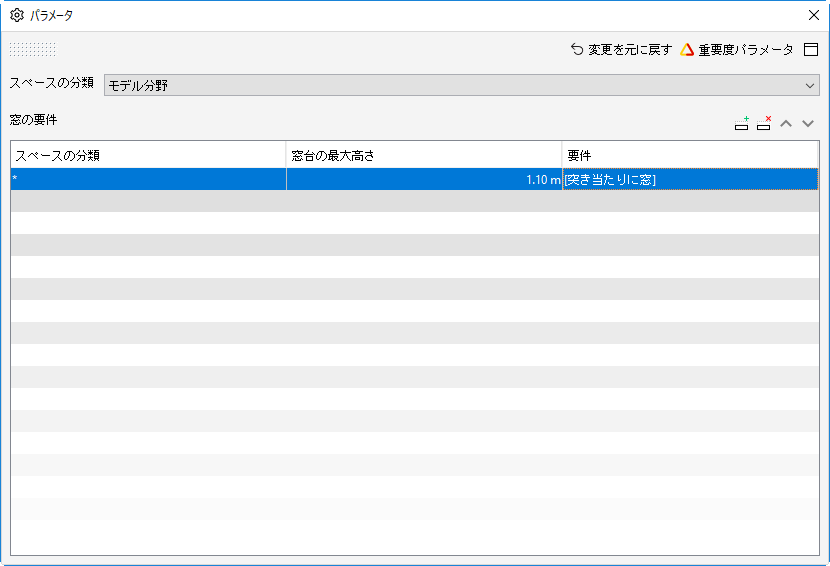Click the 窓の要件 section label
The image size is (830, 566).
click(x=33, y=120)
